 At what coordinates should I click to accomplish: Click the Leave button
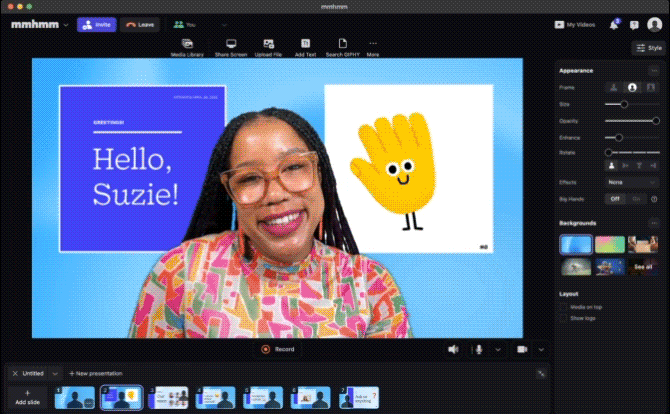[x=140, y=25]
